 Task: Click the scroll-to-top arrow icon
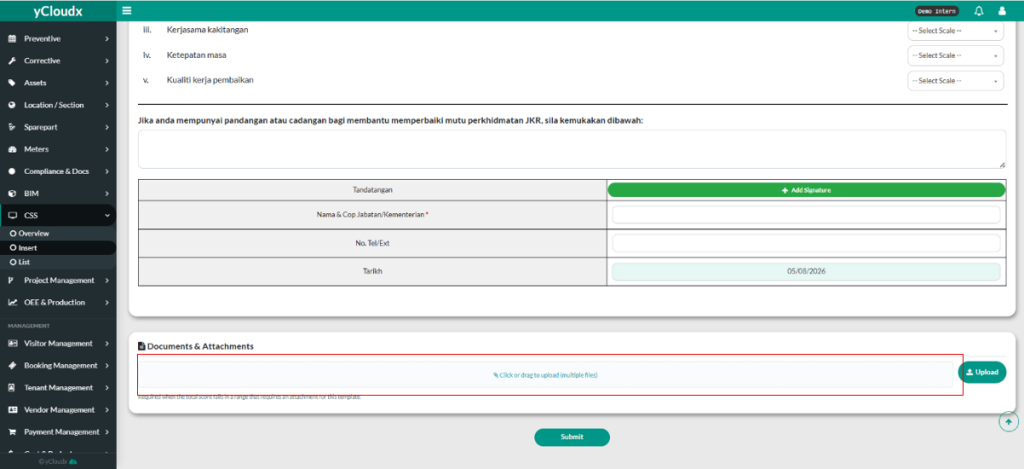click(1008, 421)
